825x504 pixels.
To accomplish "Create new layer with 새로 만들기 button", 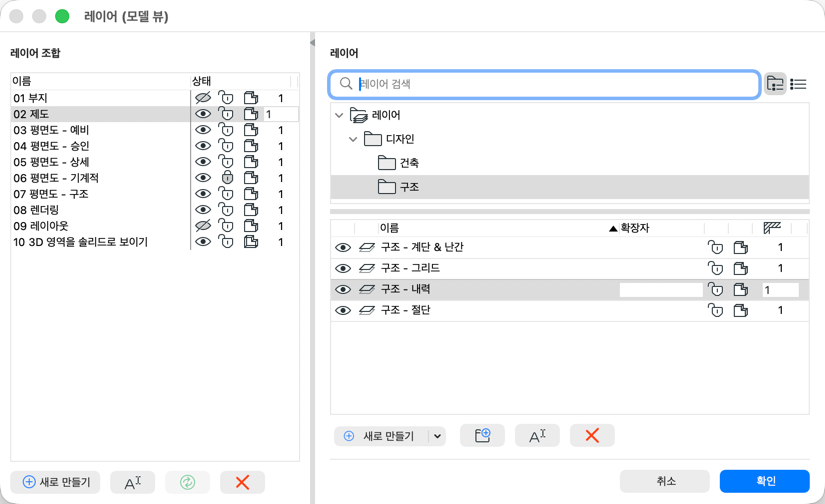I will 382,436.
